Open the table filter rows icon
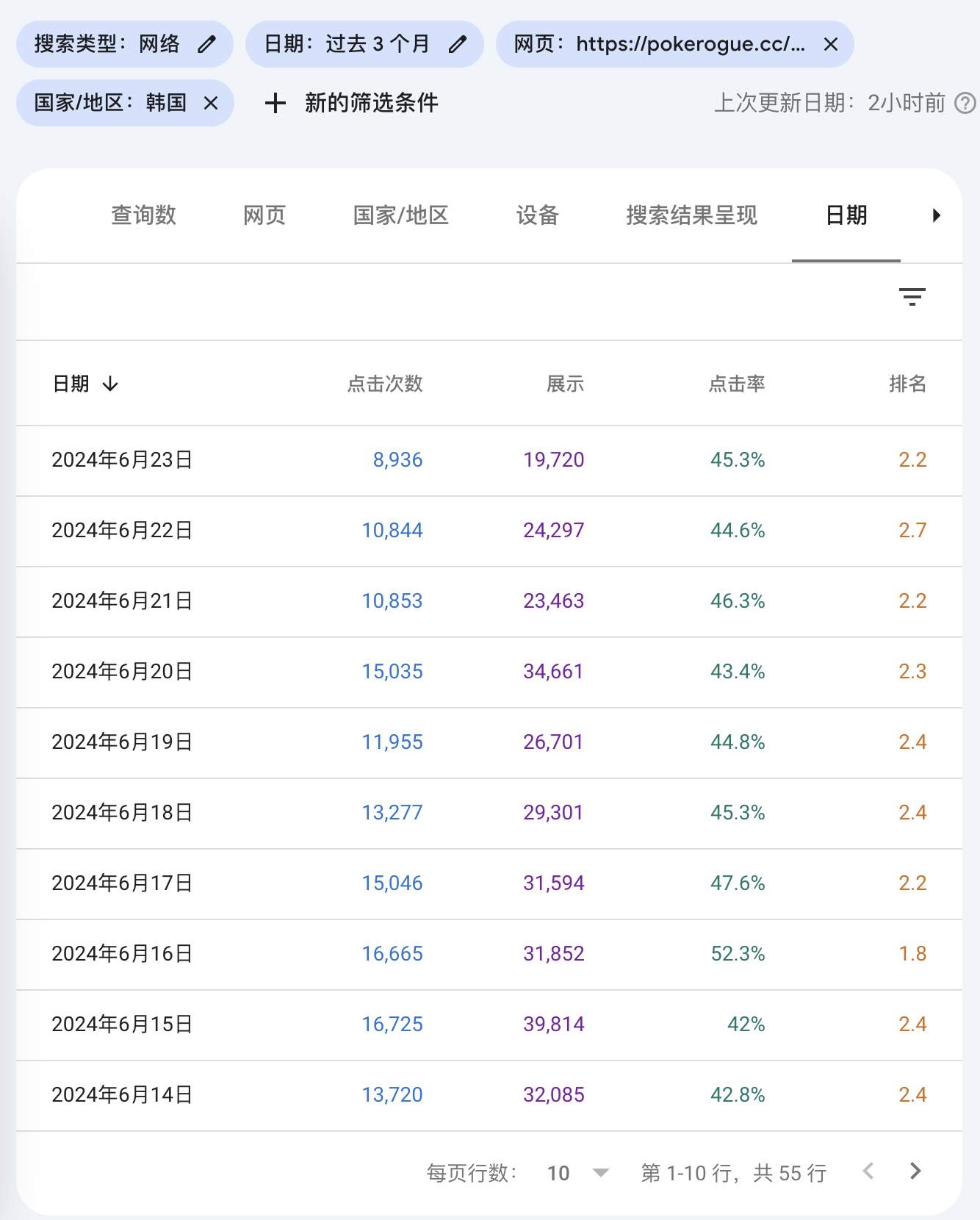 tap(912, 297)
